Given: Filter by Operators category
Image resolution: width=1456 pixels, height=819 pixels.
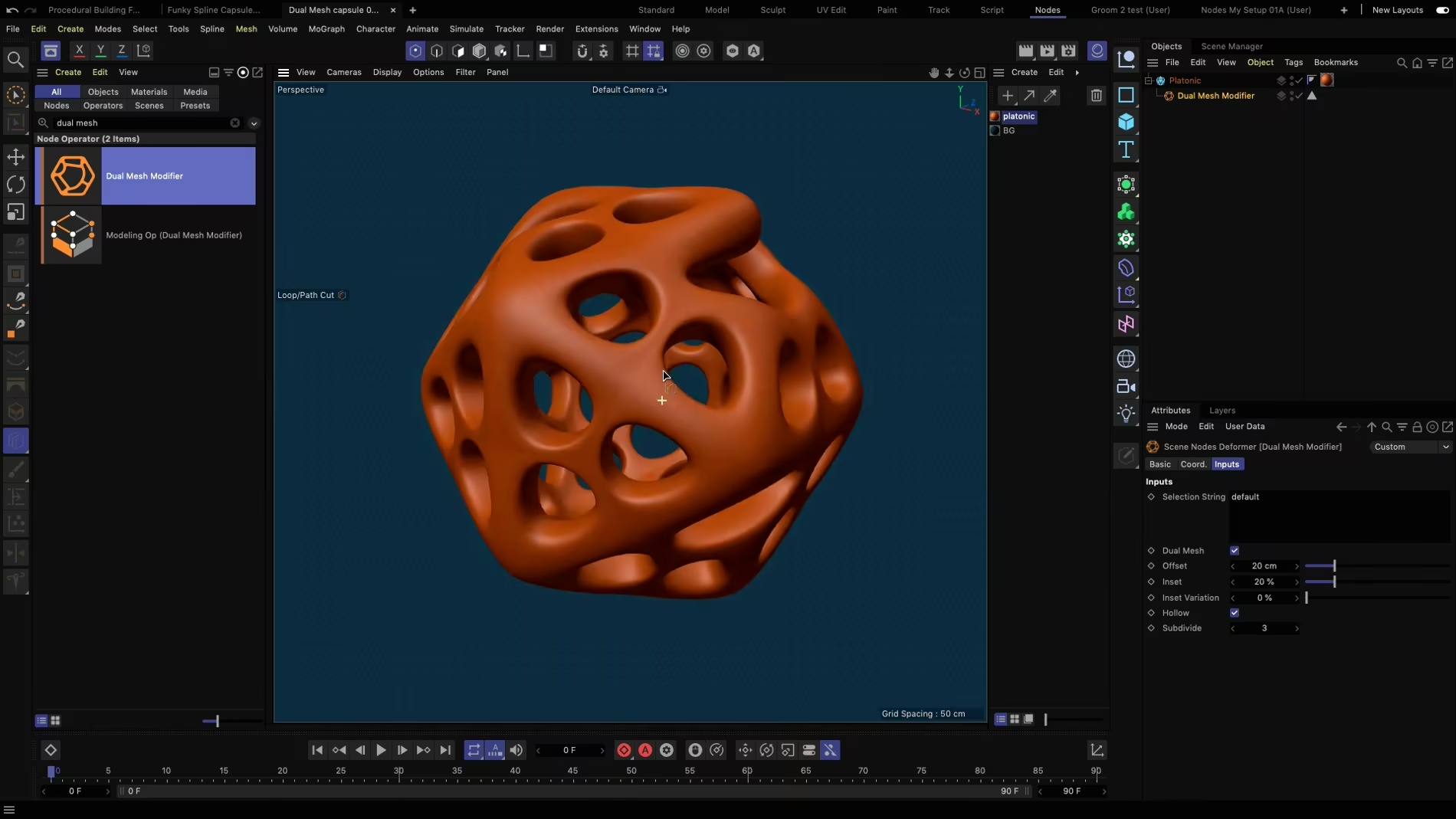Looking at the screenshot, I should [x=103, y=106].
